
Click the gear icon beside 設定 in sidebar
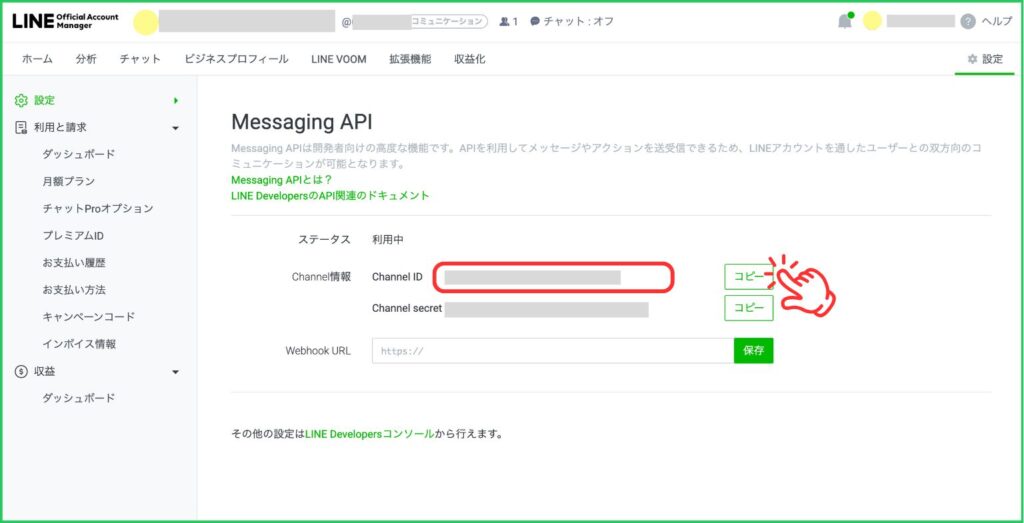point(21,101)
